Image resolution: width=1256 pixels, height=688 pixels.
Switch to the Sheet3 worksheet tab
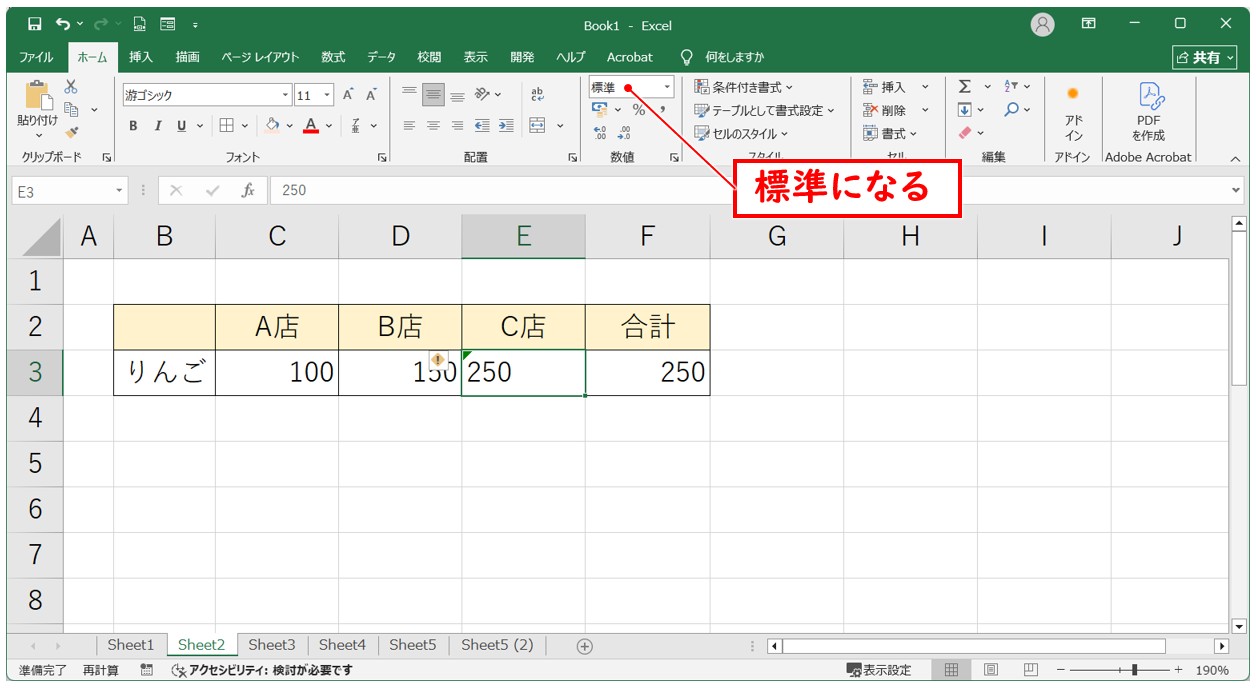272,645
